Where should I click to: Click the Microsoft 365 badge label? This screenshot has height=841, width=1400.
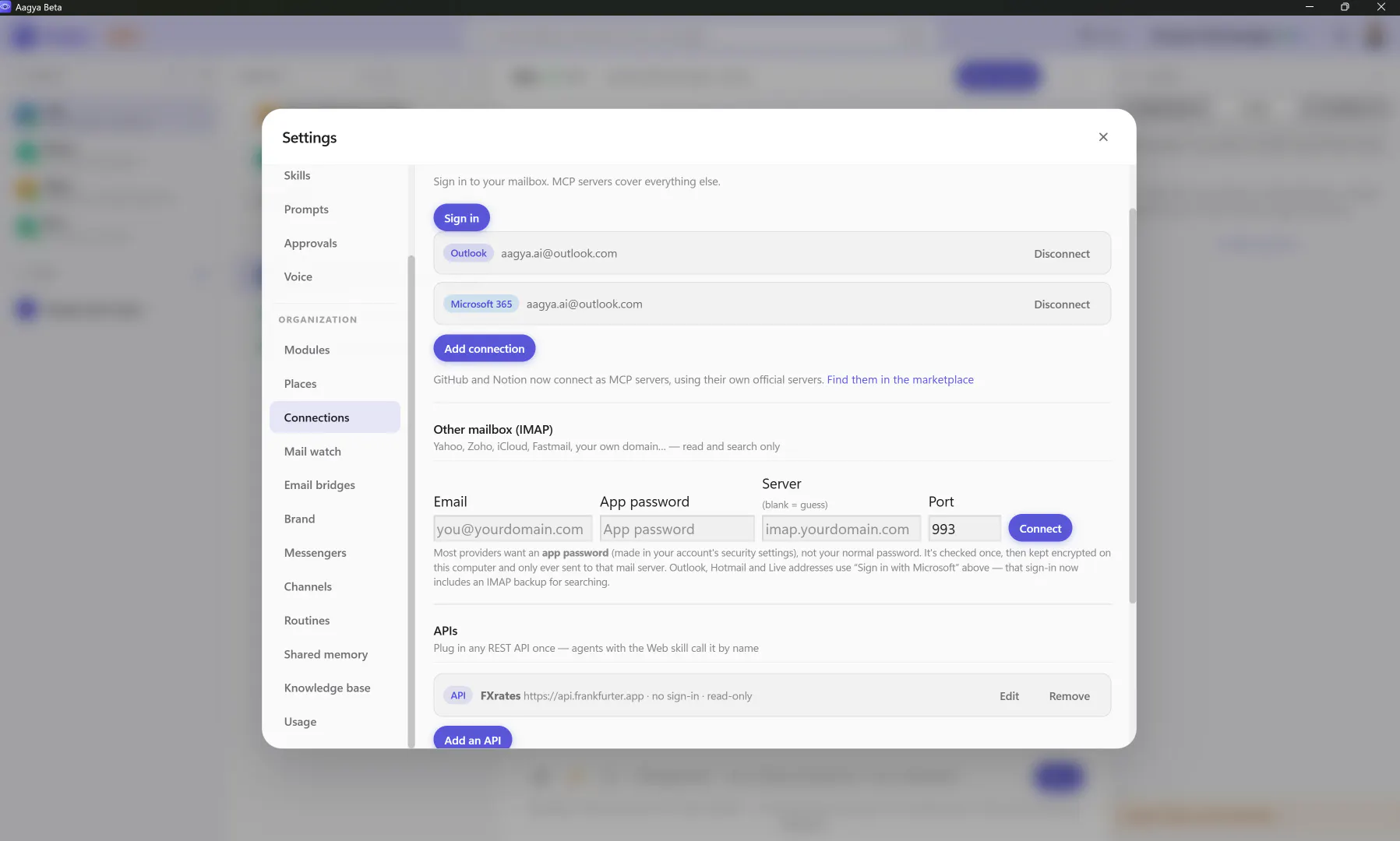pyautogui.click(x=481, y=304)
